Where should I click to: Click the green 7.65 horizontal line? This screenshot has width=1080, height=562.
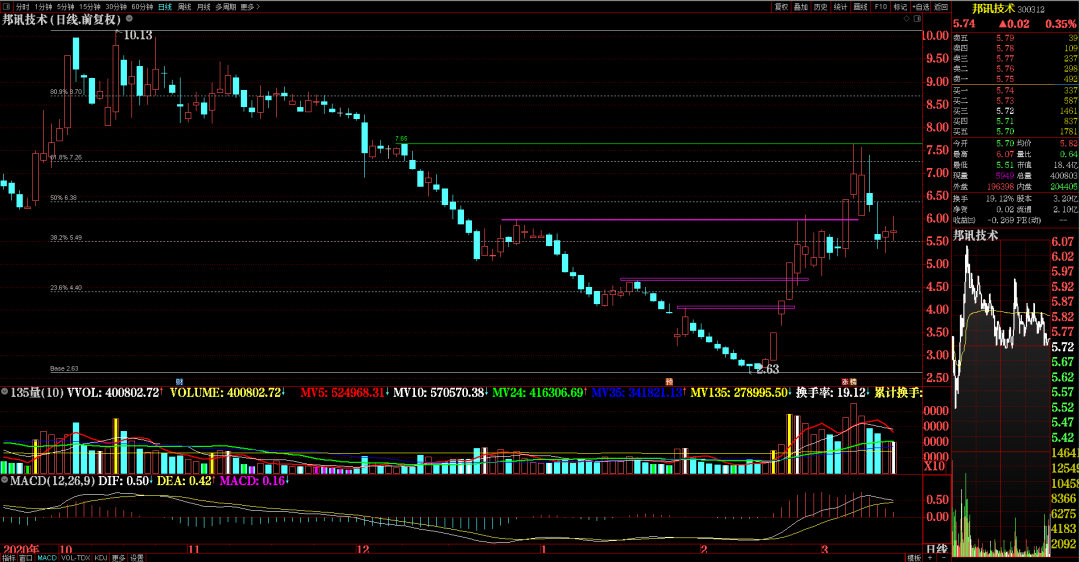point(661,144)
